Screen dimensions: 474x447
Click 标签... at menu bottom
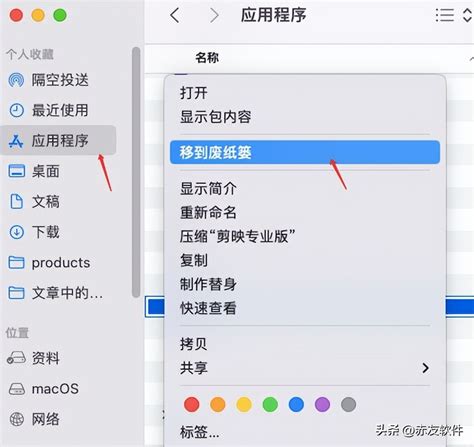pos(199,432)
